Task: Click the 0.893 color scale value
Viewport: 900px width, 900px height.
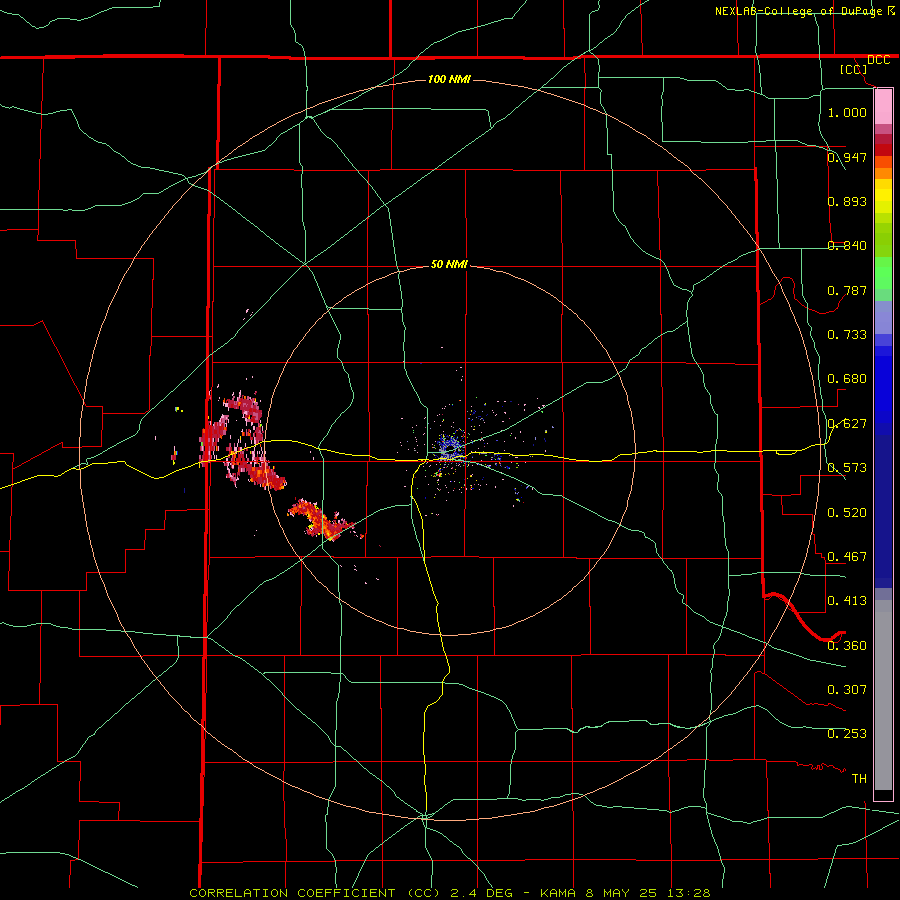Action: pyautogui.click(x=847, y=201)
